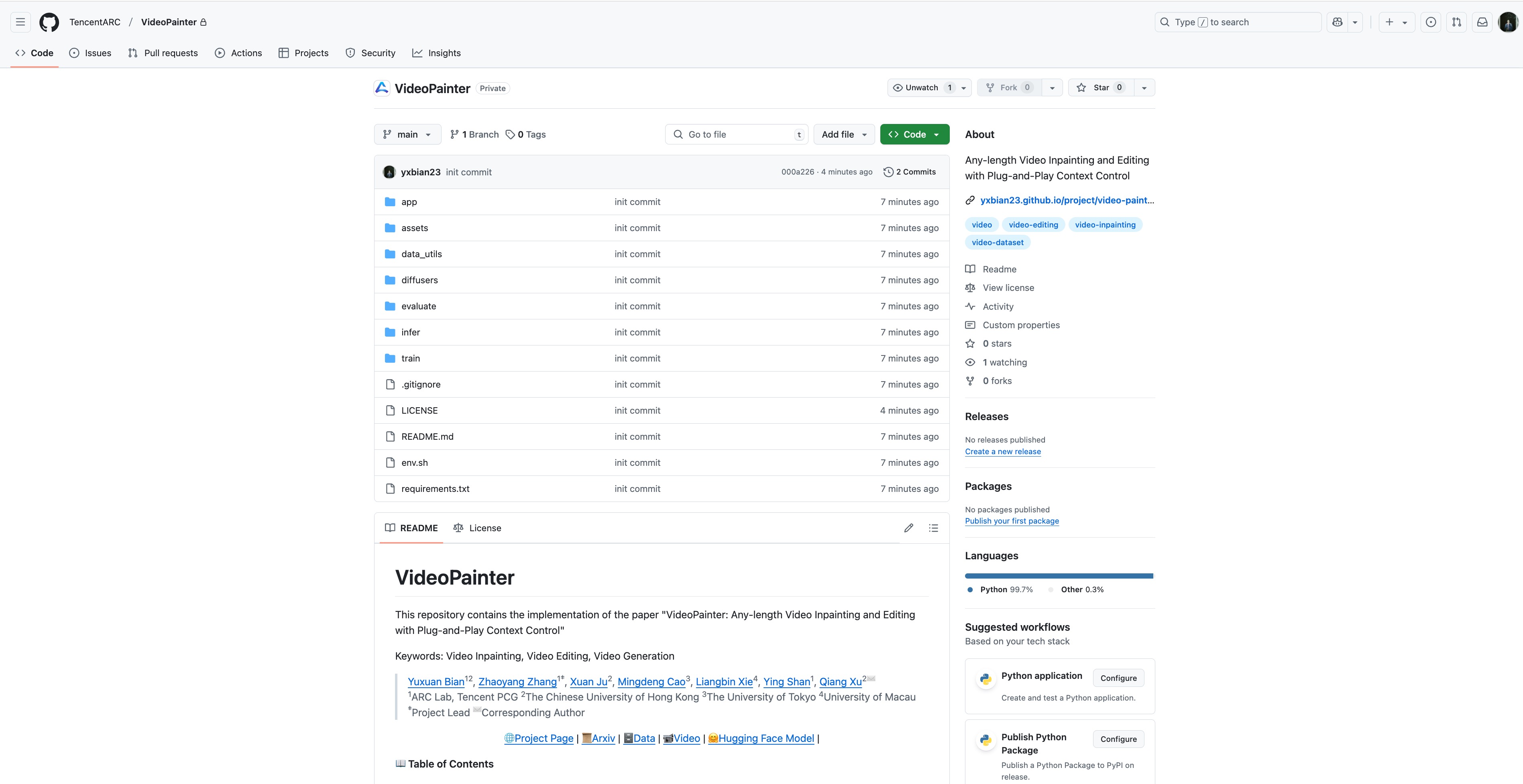Fork the VideoPainter repository
Viewport: 1523px width, 784px height.
pyautogui.click(x=1008, y=87)
